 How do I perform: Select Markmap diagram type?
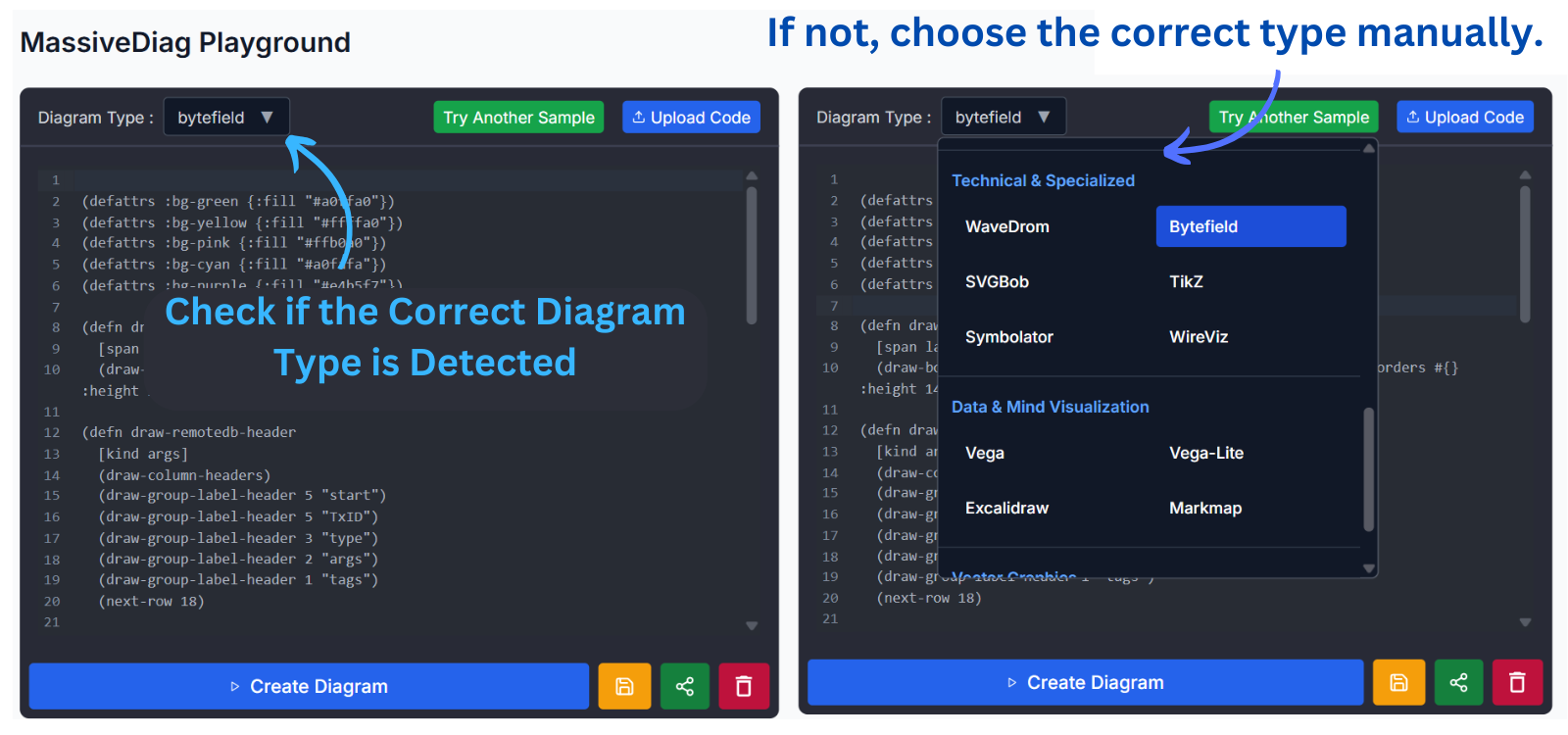pyautogui.click(x=1205, y=508)
